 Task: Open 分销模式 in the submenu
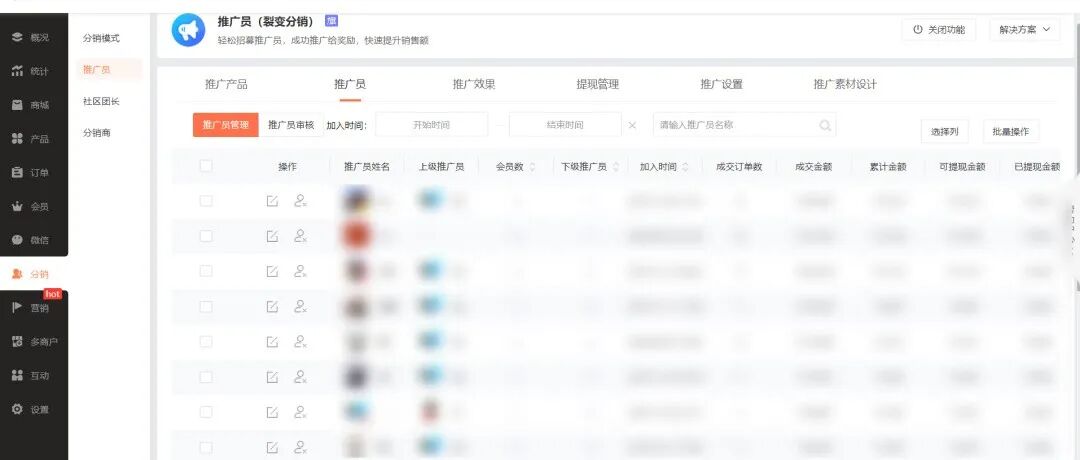(101, 38)
